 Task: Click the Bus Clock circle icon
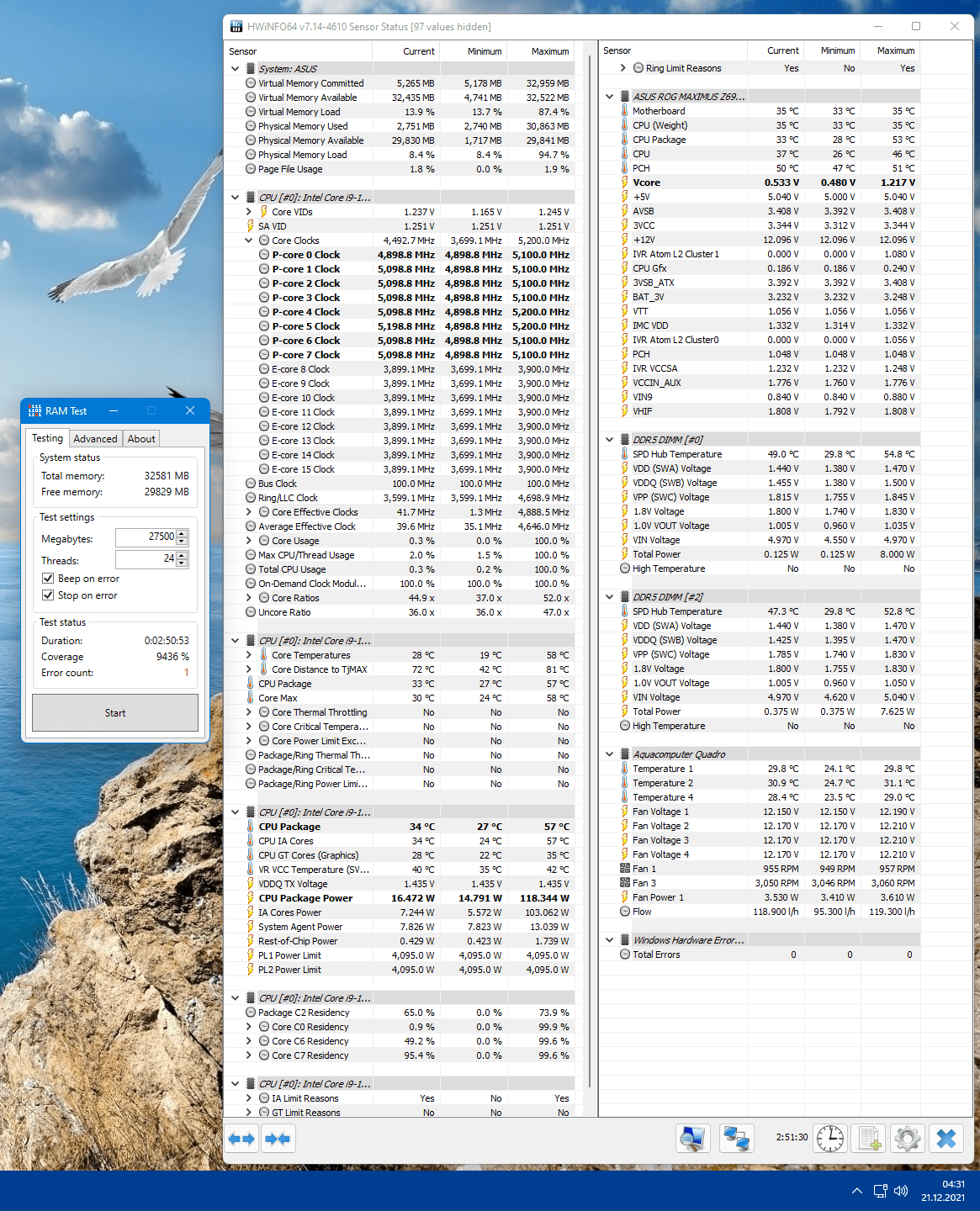click(x=251, y=484)
